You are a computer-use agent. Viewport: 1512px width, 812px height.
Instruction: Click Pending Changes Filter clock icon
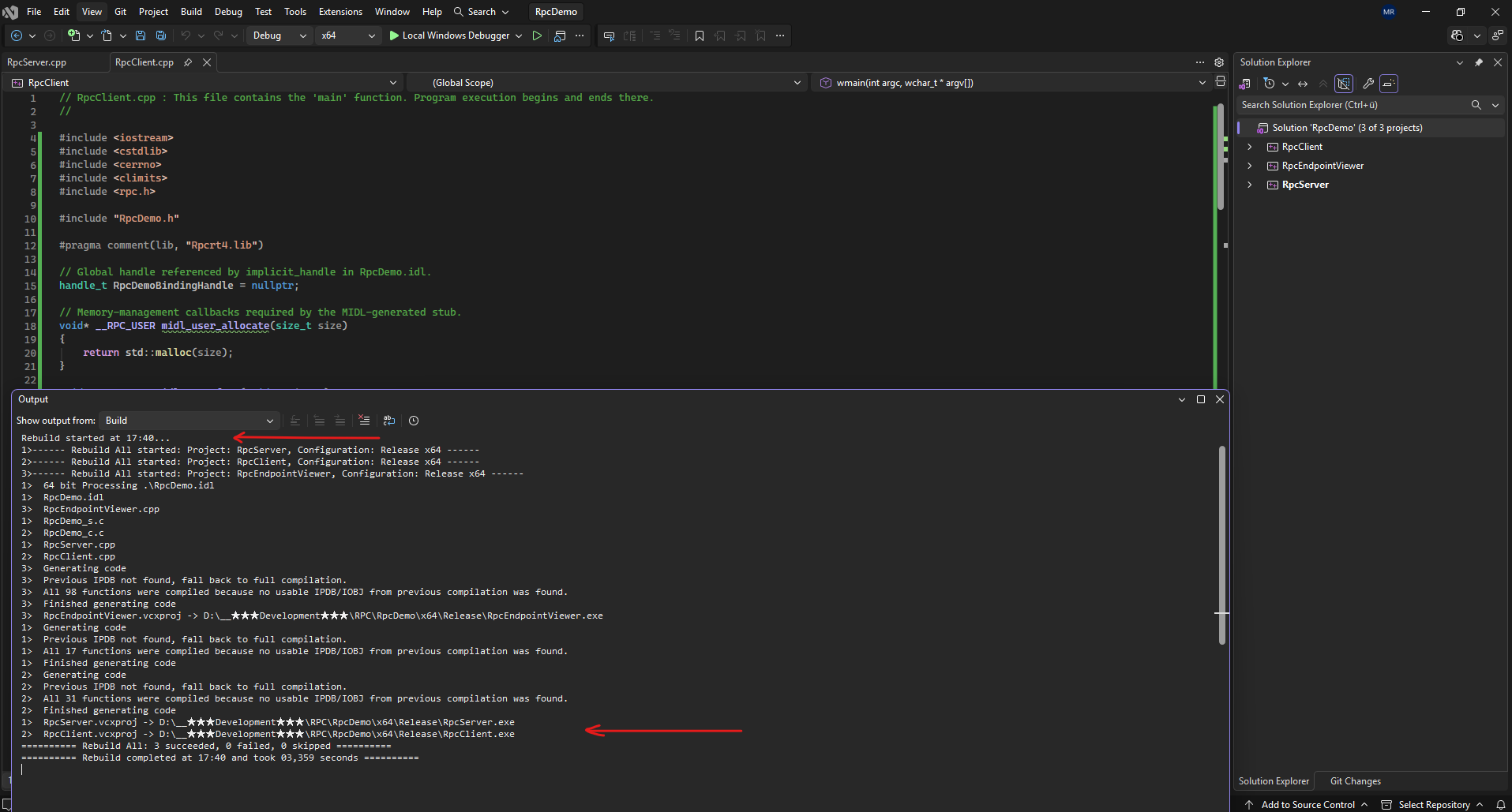1270,84
